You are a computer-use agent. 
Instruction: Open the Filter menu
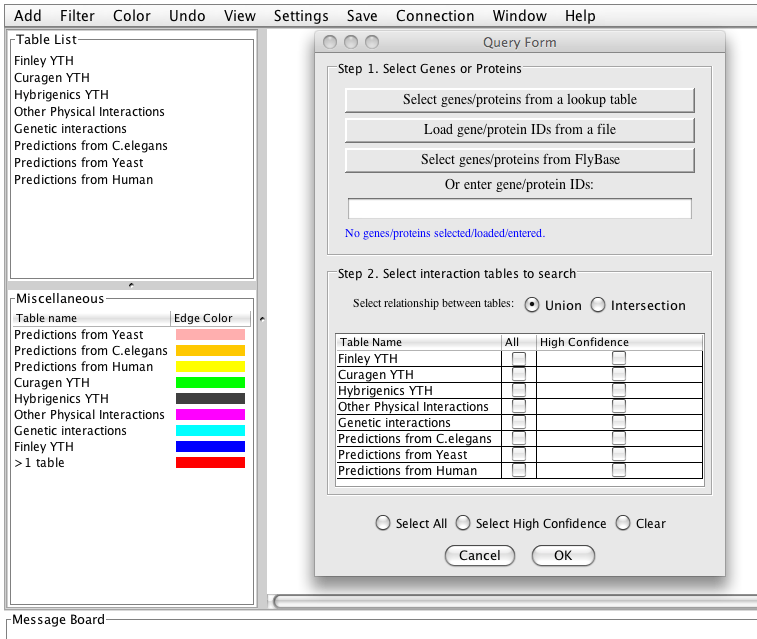click(x=77, y=16)
